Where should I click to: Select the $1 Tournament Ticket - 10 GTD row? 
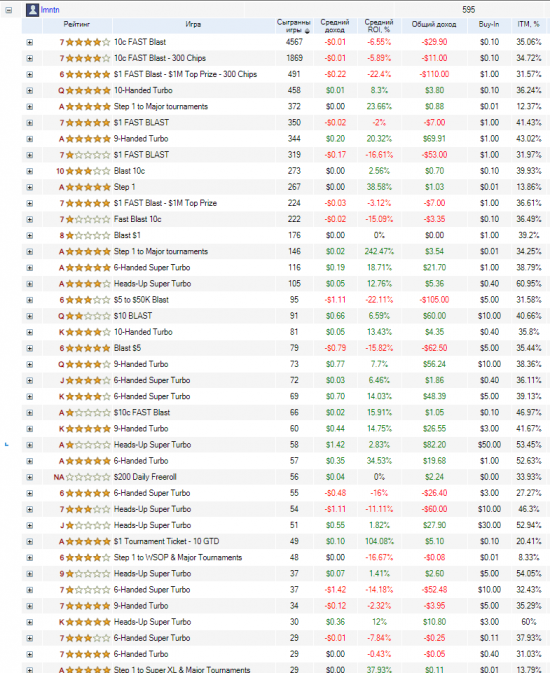tap(286, 542)
